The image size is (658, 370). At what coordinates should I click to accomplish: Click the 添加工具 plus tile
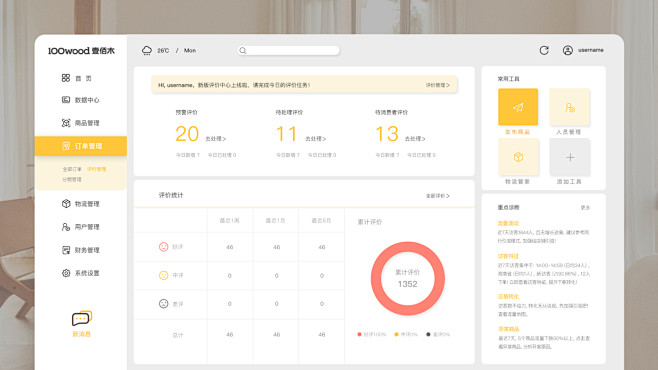coord(569,157)
